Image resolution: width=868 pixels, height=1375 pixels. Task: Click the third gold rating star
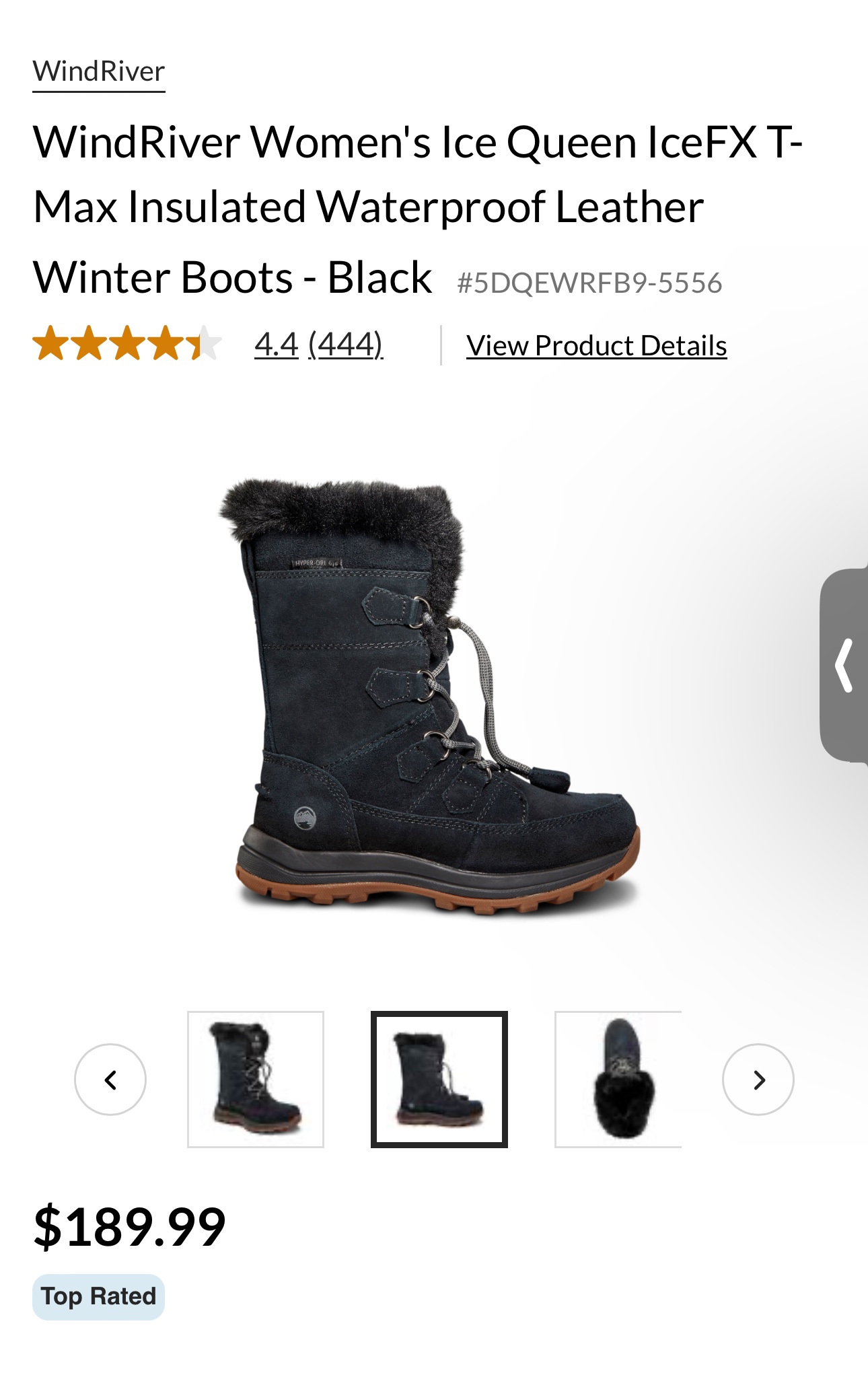pyautogui.click(x=127, y=343)
